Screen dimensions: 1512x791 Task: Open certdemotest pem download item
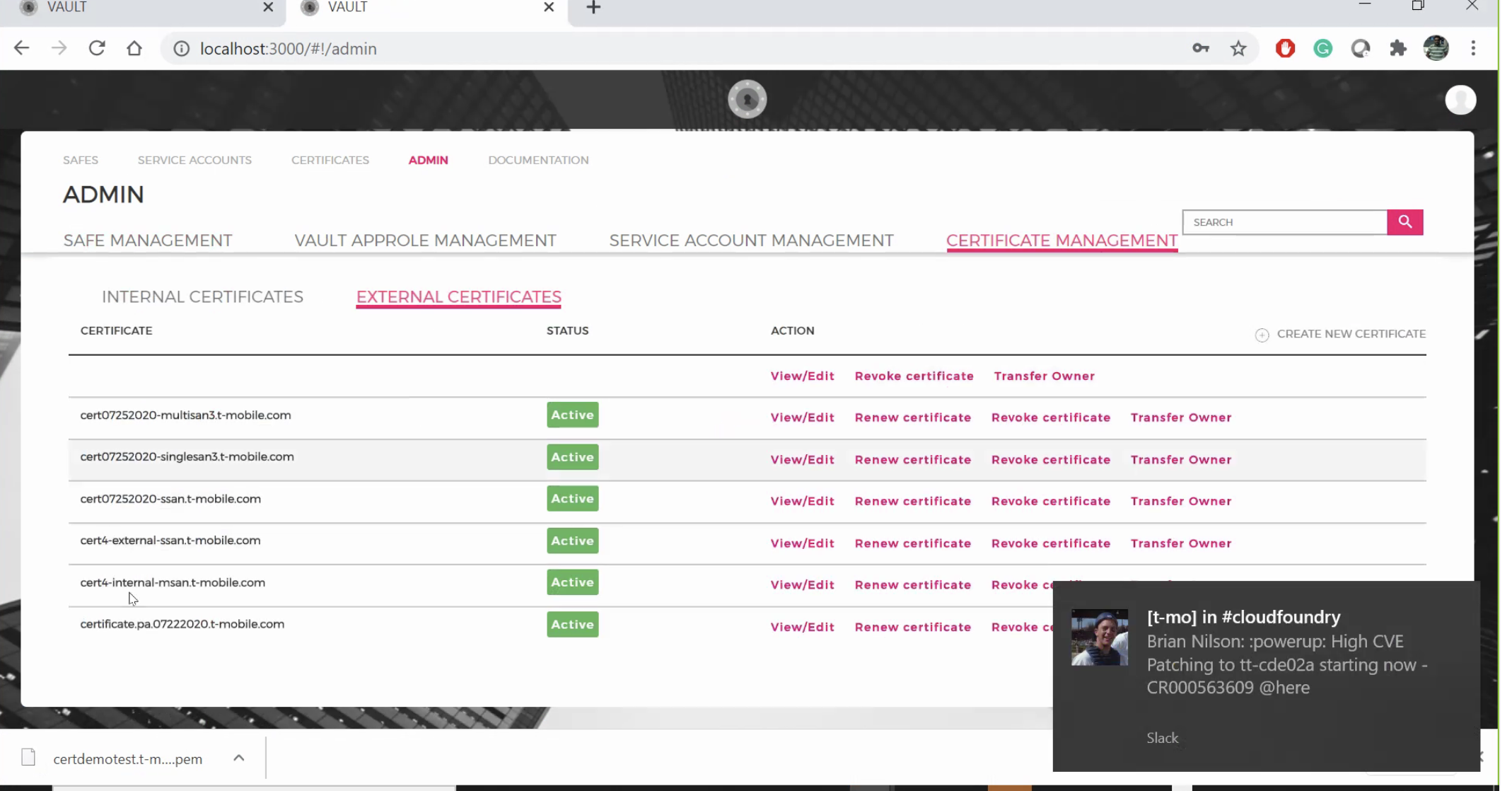(128, 758)
